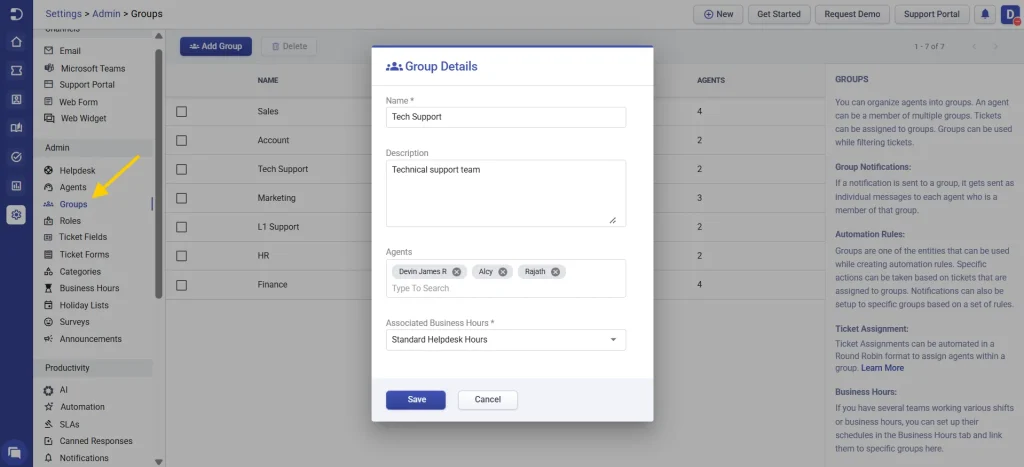Image resolution: width=1024 pixels, height=467 pixels.
Task: Click the group Name input field
Action: (x=505, y=117)
